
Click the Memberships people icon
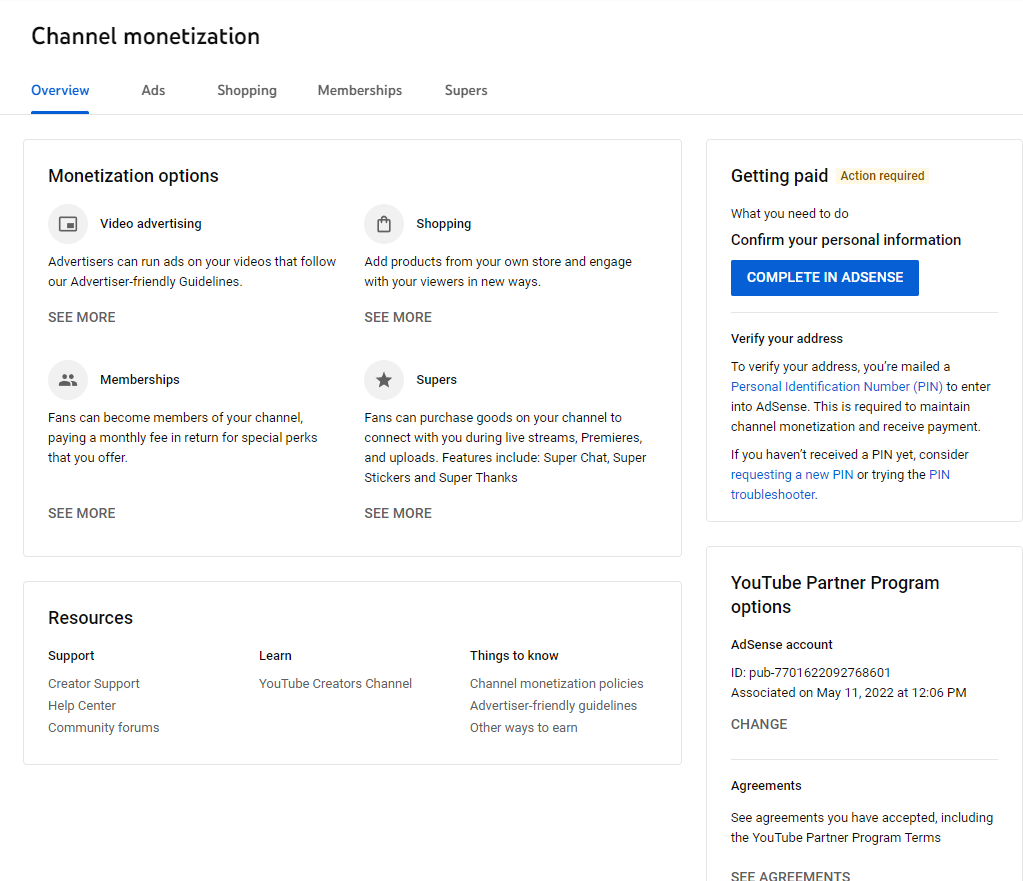pyautogui.click(x=68, y=380)
